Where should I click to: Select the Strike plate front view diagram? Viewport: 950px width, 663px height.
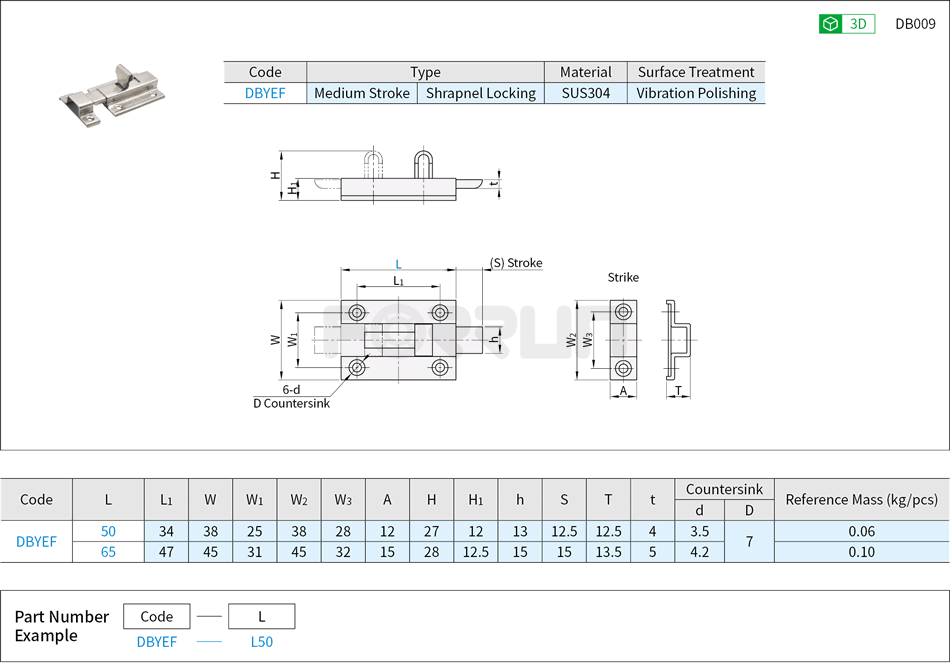tap(622, 342)
